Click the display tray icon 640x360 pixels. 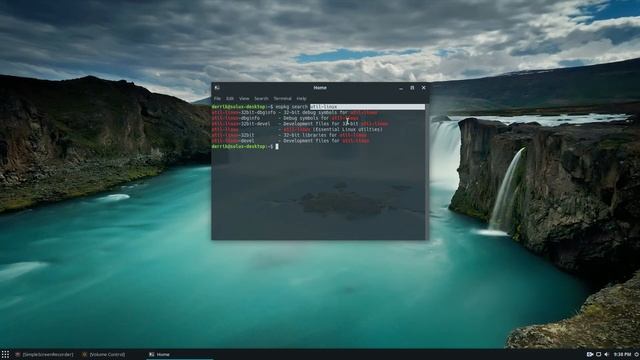(x=598, y=354)
